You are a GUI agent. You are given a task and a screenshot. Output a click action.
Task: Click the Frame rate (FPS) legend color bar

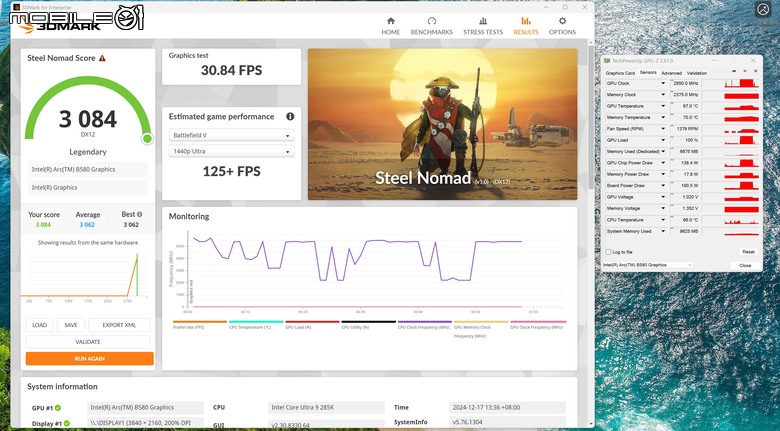[199, 322]
